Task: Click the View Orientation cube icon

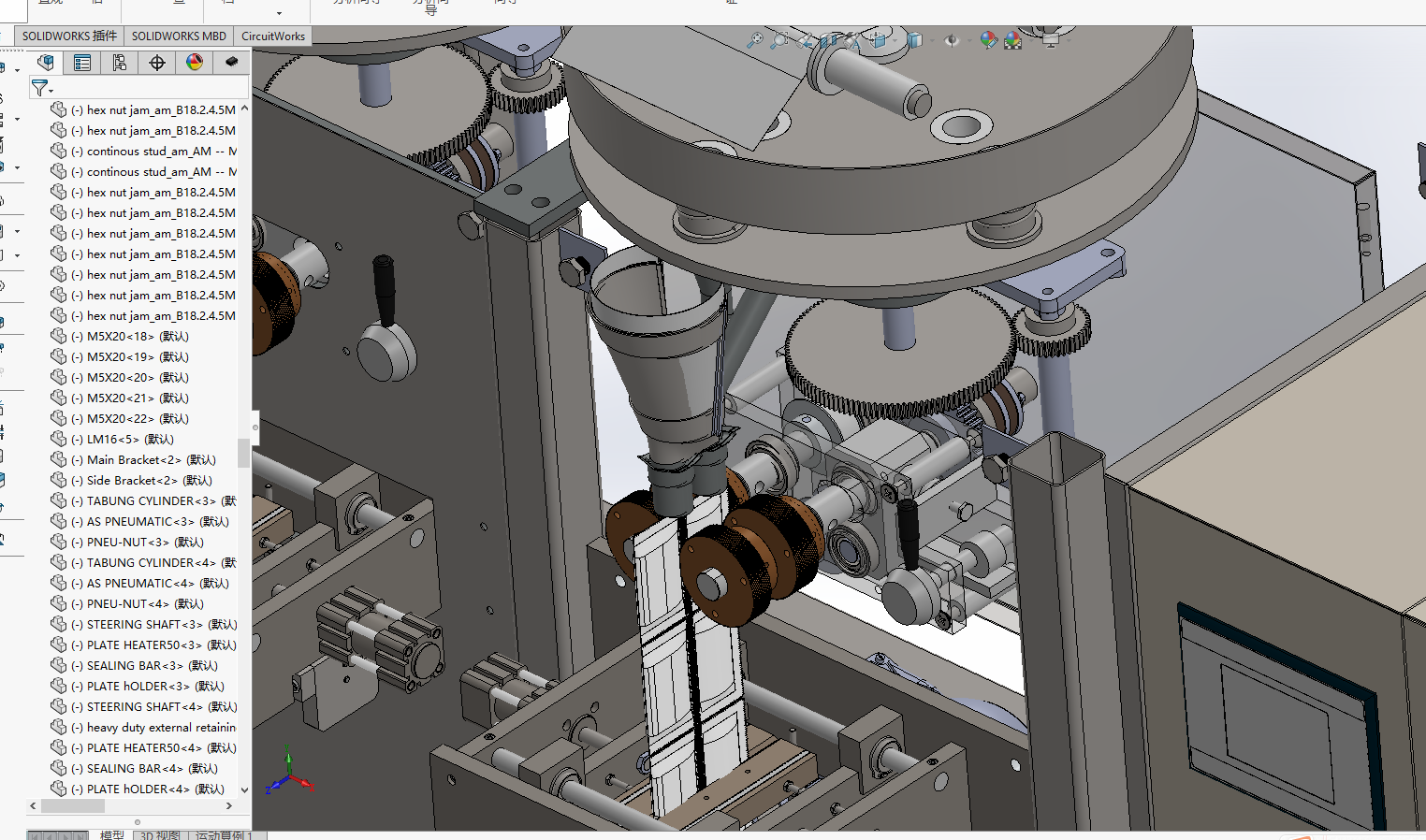Action: [x=878, y=40]
